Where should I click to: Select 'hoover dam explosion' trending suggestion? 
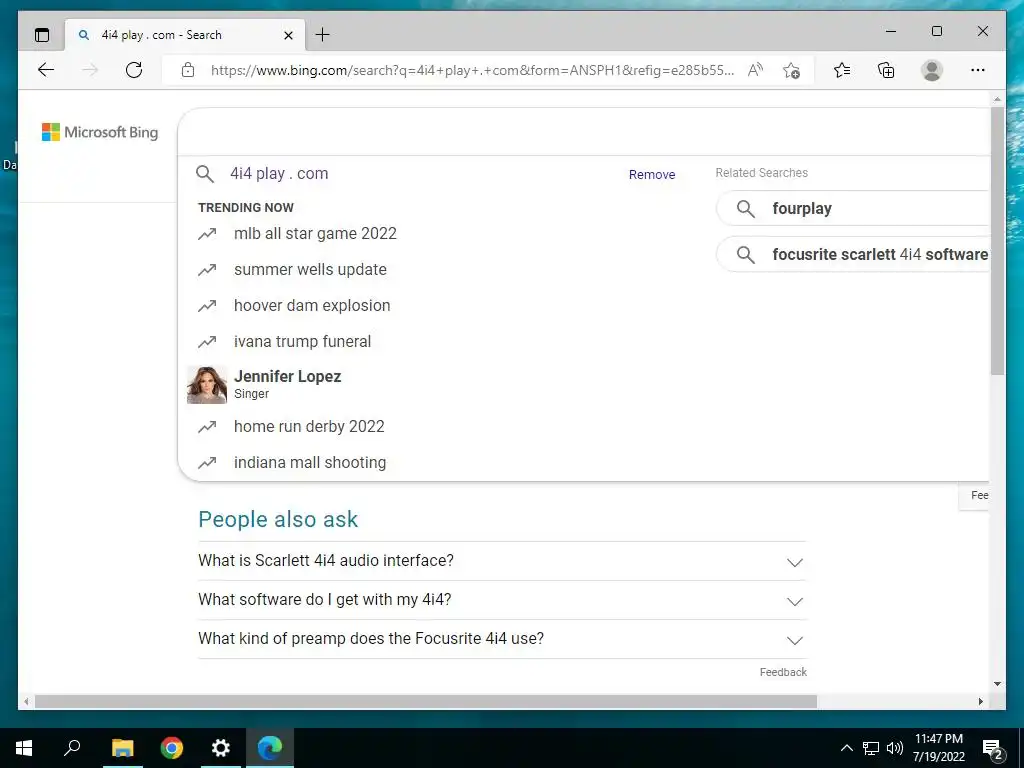tap(312, 306)
